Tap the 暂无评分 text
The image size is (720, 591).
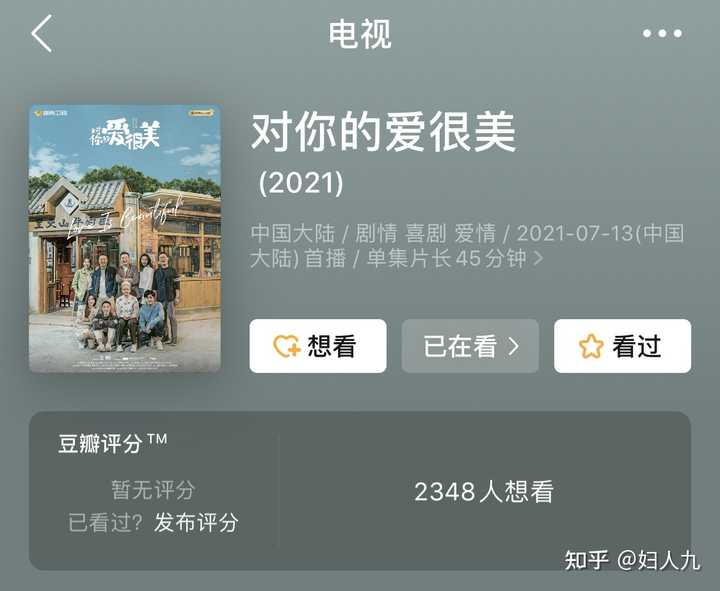pos(153,490)
